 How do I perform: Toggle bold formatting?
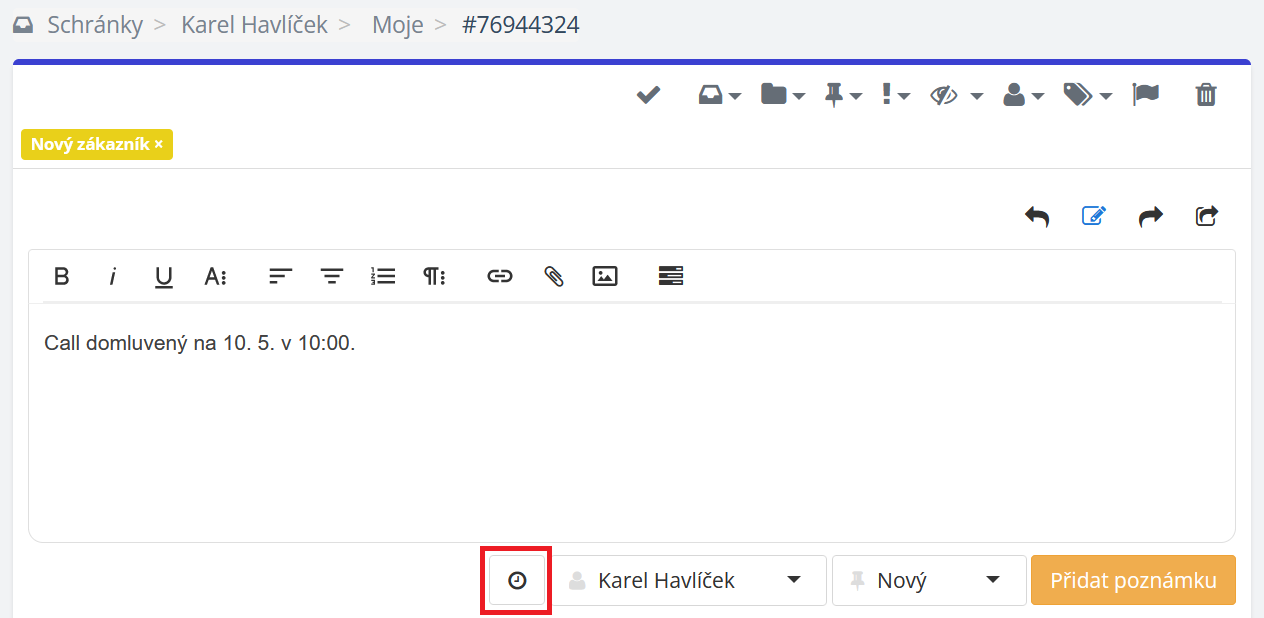61,276
